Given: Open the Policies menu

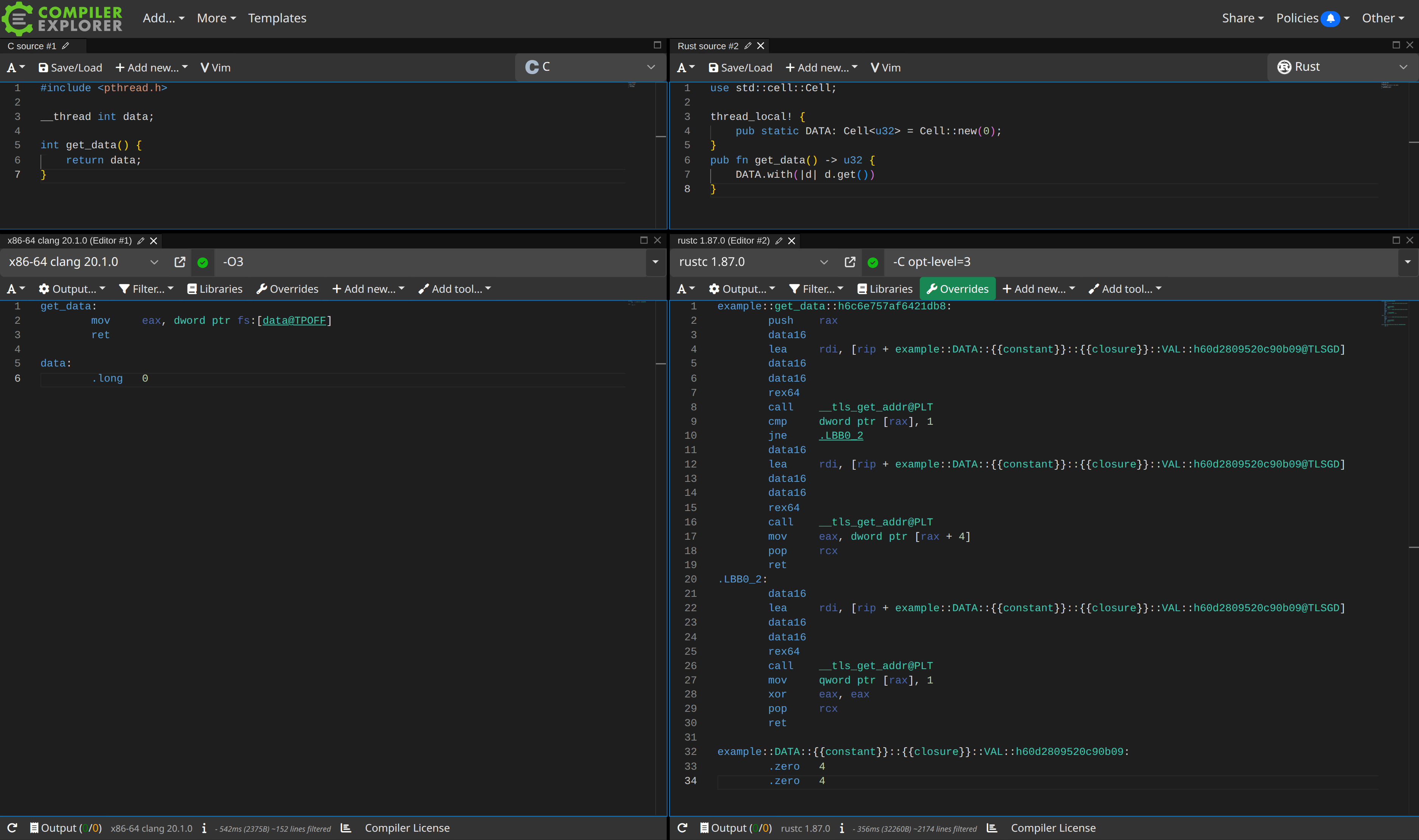Looking at the screenshot, I should [1313, 18].
